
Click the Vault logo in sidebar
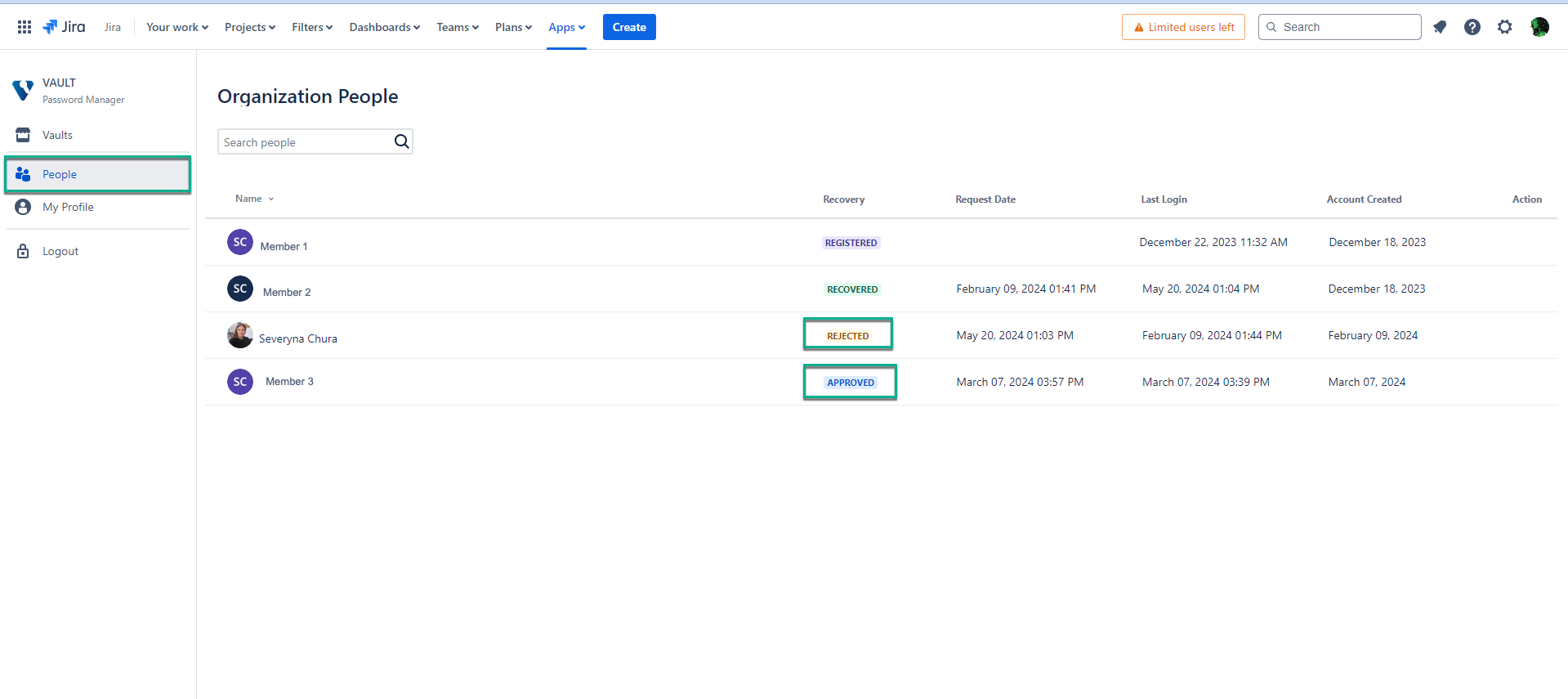click(23, 90)
